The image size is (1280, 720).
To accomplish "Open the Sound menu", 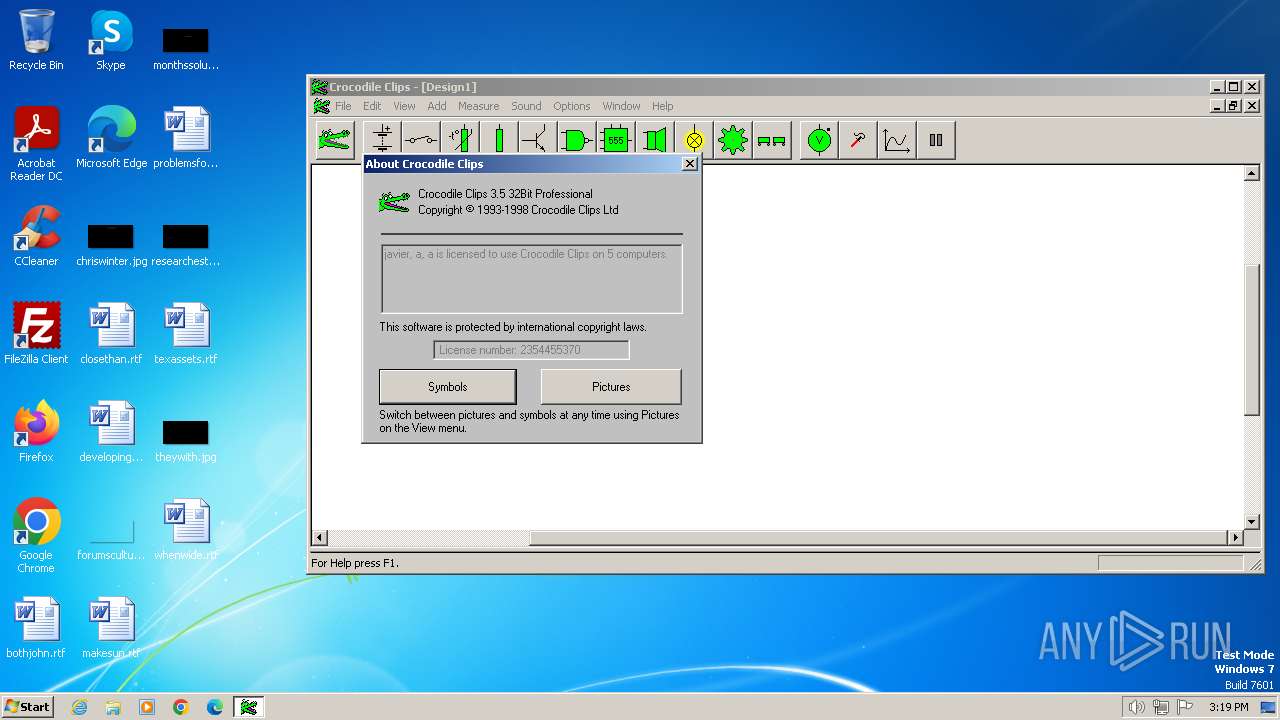I will (x=526, y=106).
